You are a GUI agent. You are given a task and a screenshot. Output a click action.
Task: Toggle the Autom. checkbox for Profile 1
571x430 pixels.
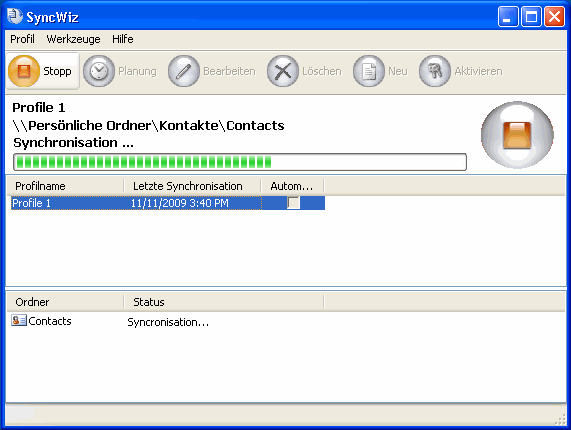(x=294, y=203)
